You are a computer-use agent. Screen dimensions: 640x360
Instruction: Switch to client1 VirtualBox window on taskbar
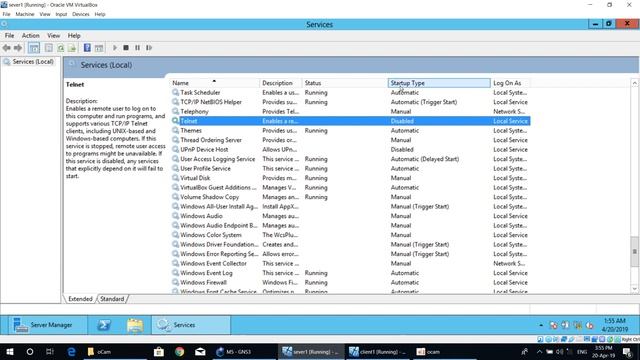(x=378, y=351)
